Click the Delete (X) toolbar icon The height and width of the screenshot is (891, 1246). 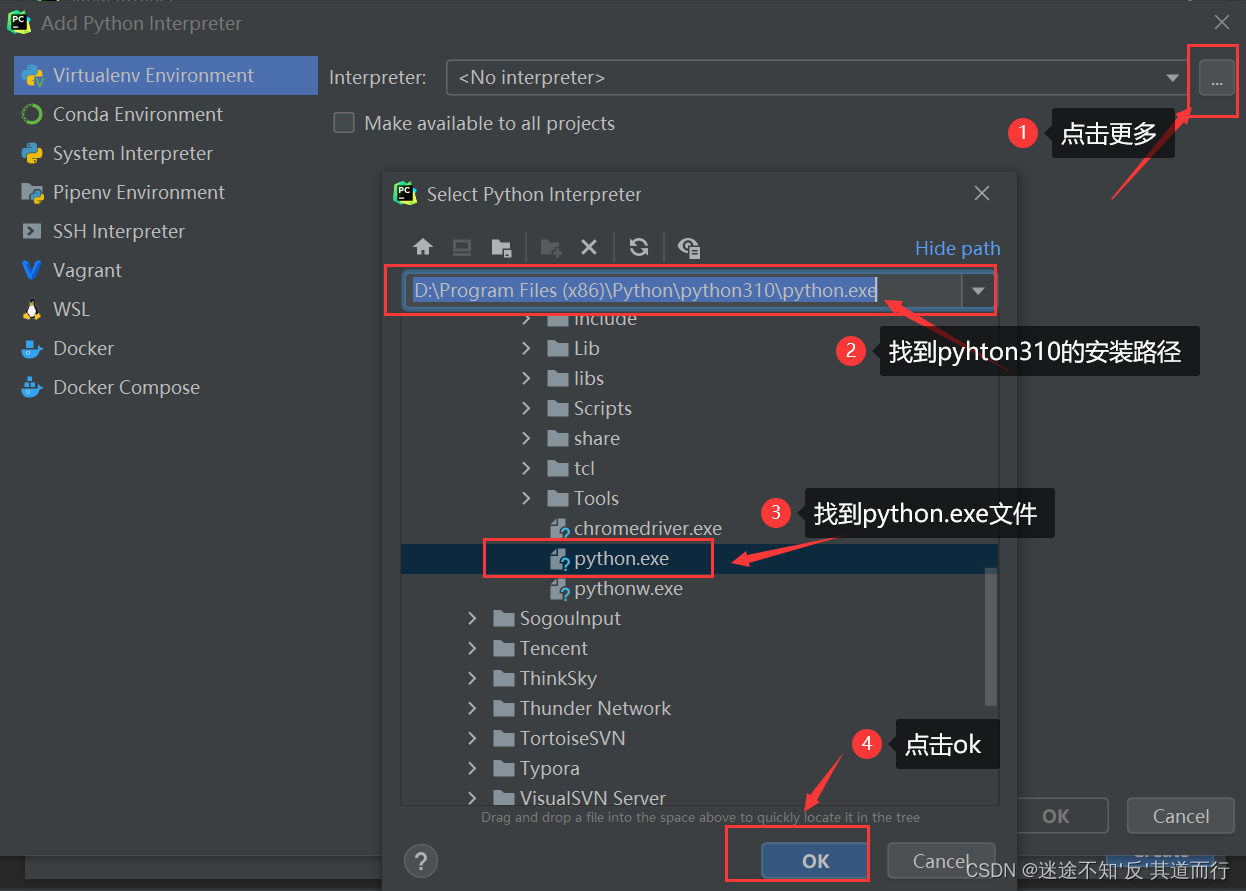[x=589, y=247]
